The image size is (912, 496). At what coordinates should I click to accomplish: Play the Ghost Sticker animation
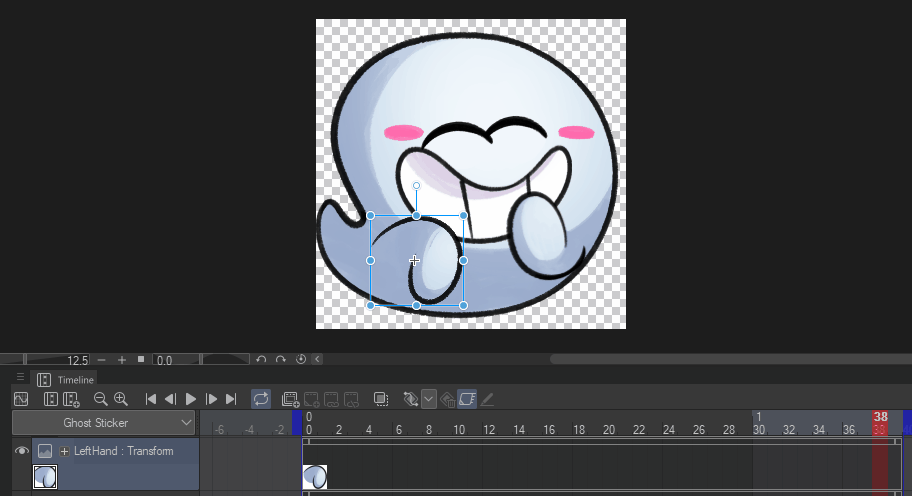point(191,399)
